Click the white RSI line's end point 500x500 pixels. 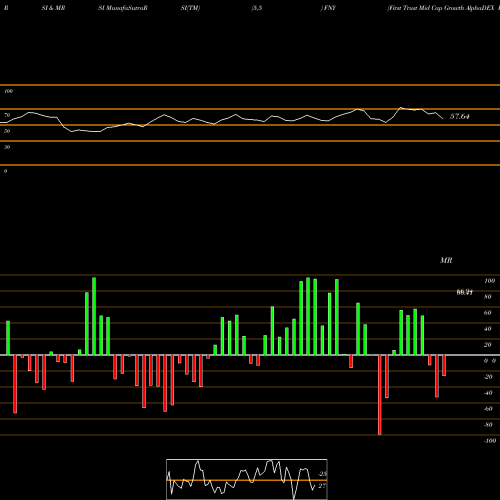tap(443, 119)
